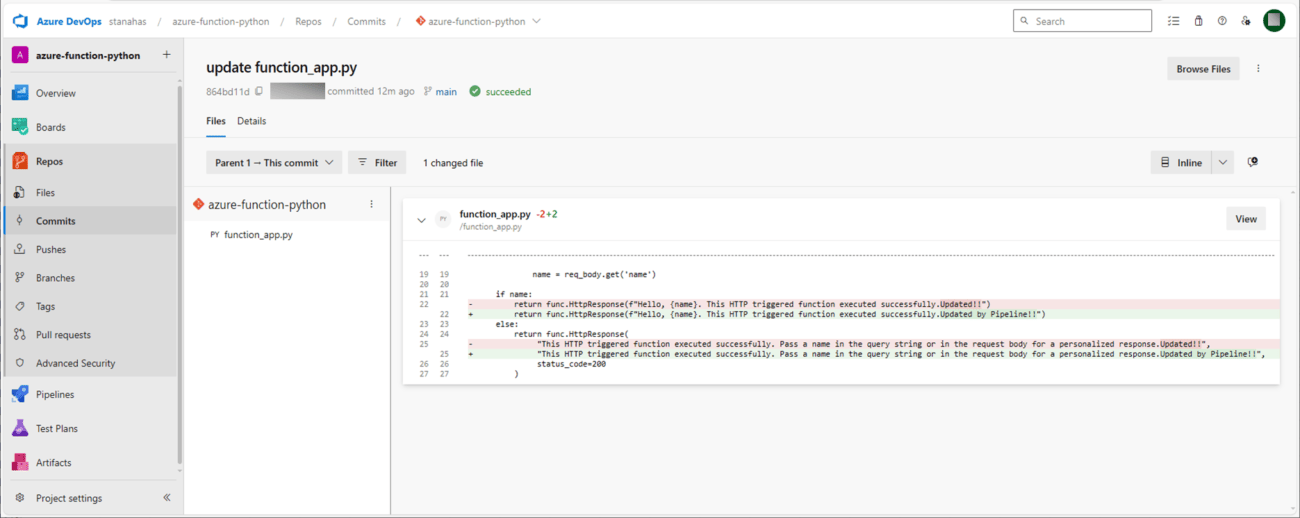Viewport: 1300px width, 518px height.
Task: Click the Inline diff view button
Action: click(1181, 162)
